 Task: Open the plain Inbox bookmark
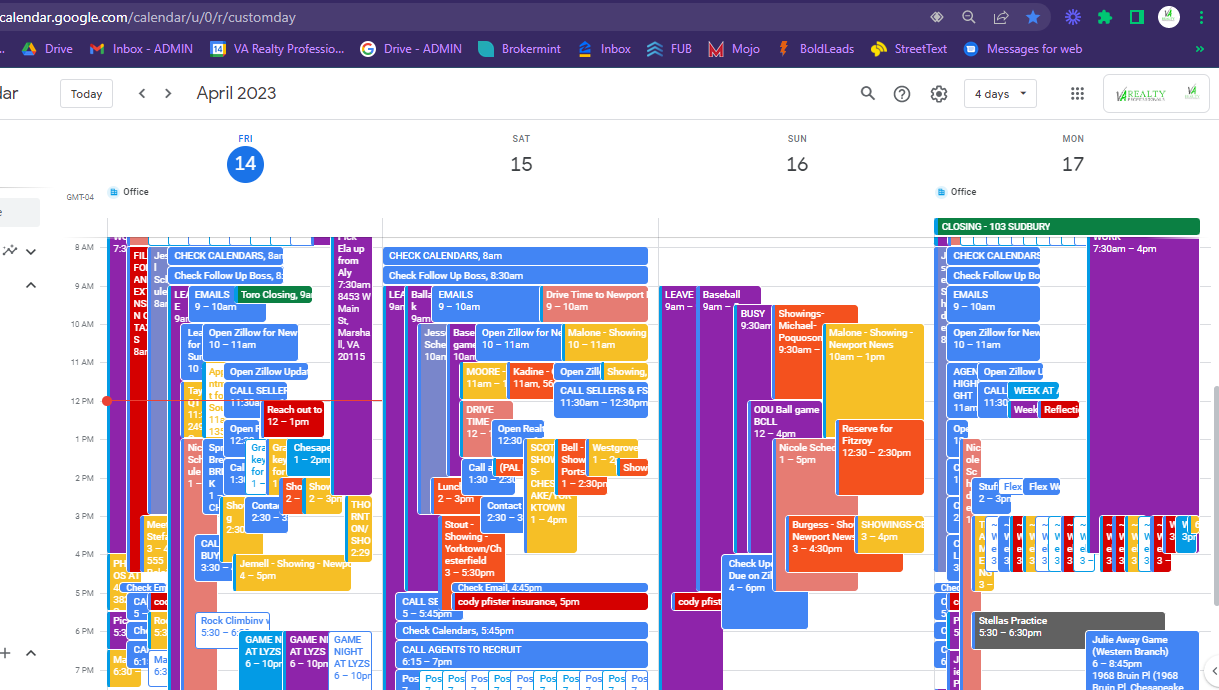click(604, 48)
